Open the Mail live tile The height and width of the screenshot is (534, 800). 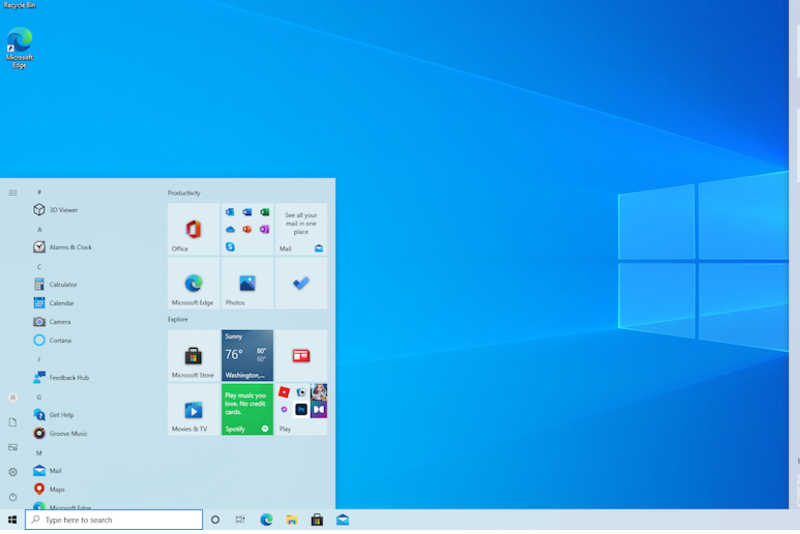click(x=301, y=230)
